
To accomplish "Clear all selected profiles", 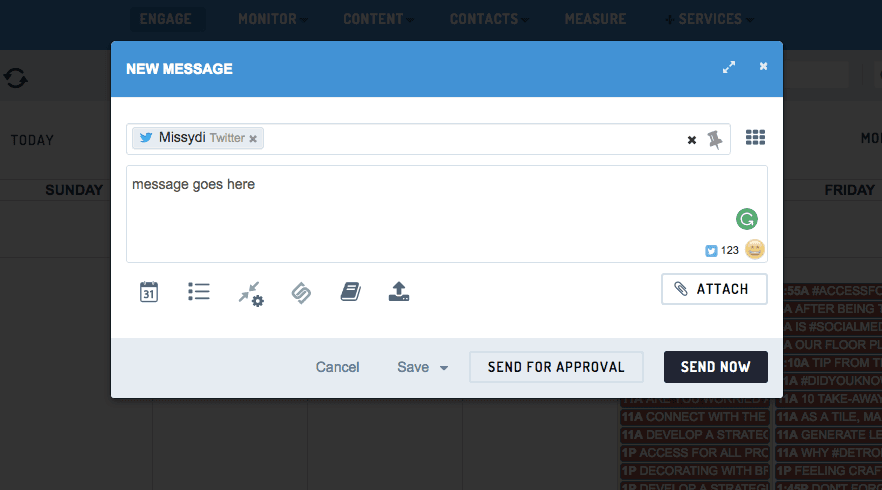I will [x=691, y=140].
